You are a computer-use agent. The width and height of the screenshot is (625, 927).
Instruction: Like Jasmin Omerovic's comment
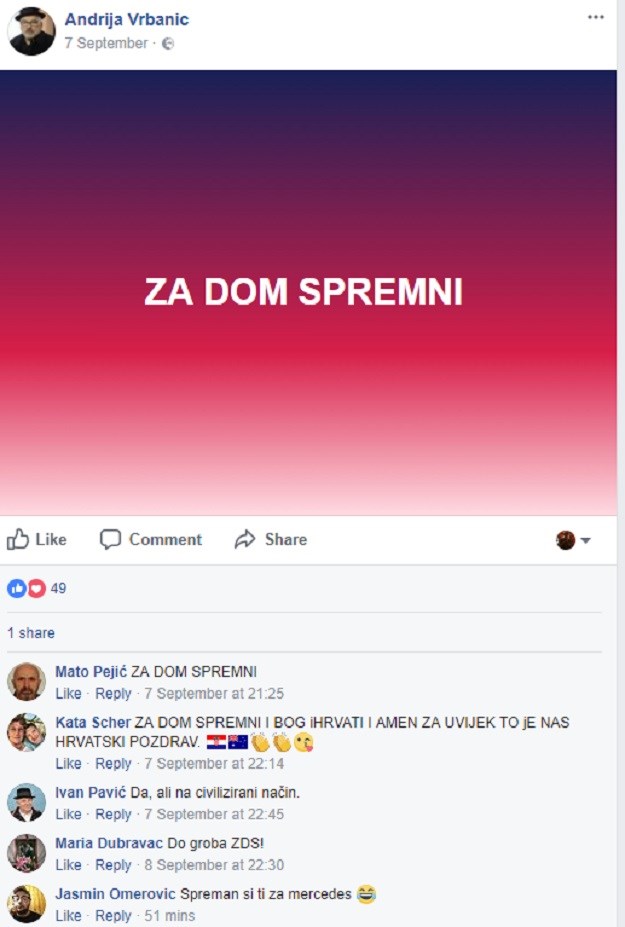(x=68, y=916)
